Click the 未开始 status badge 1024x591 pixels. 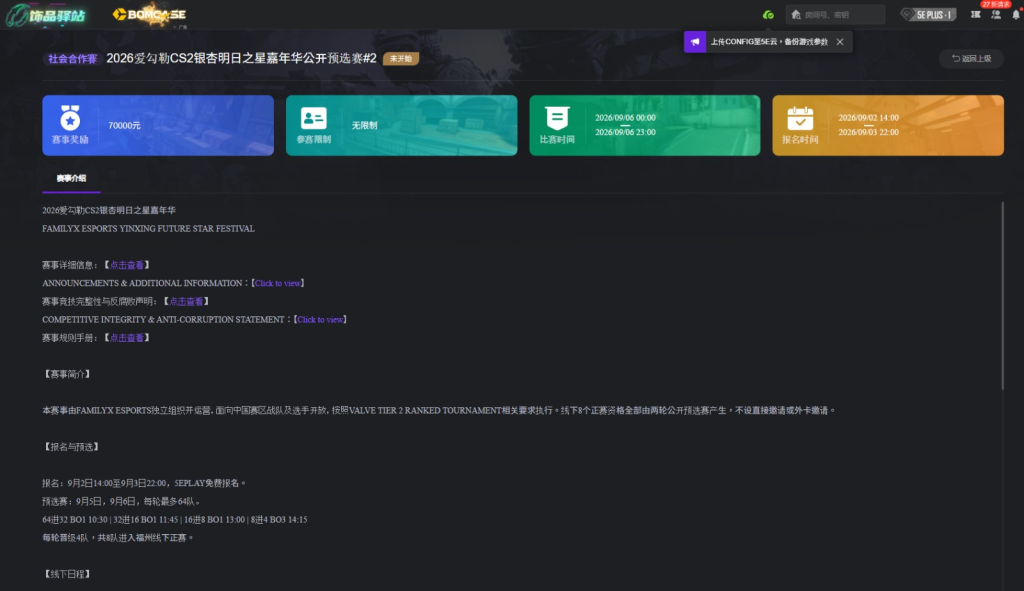(401, 59)
